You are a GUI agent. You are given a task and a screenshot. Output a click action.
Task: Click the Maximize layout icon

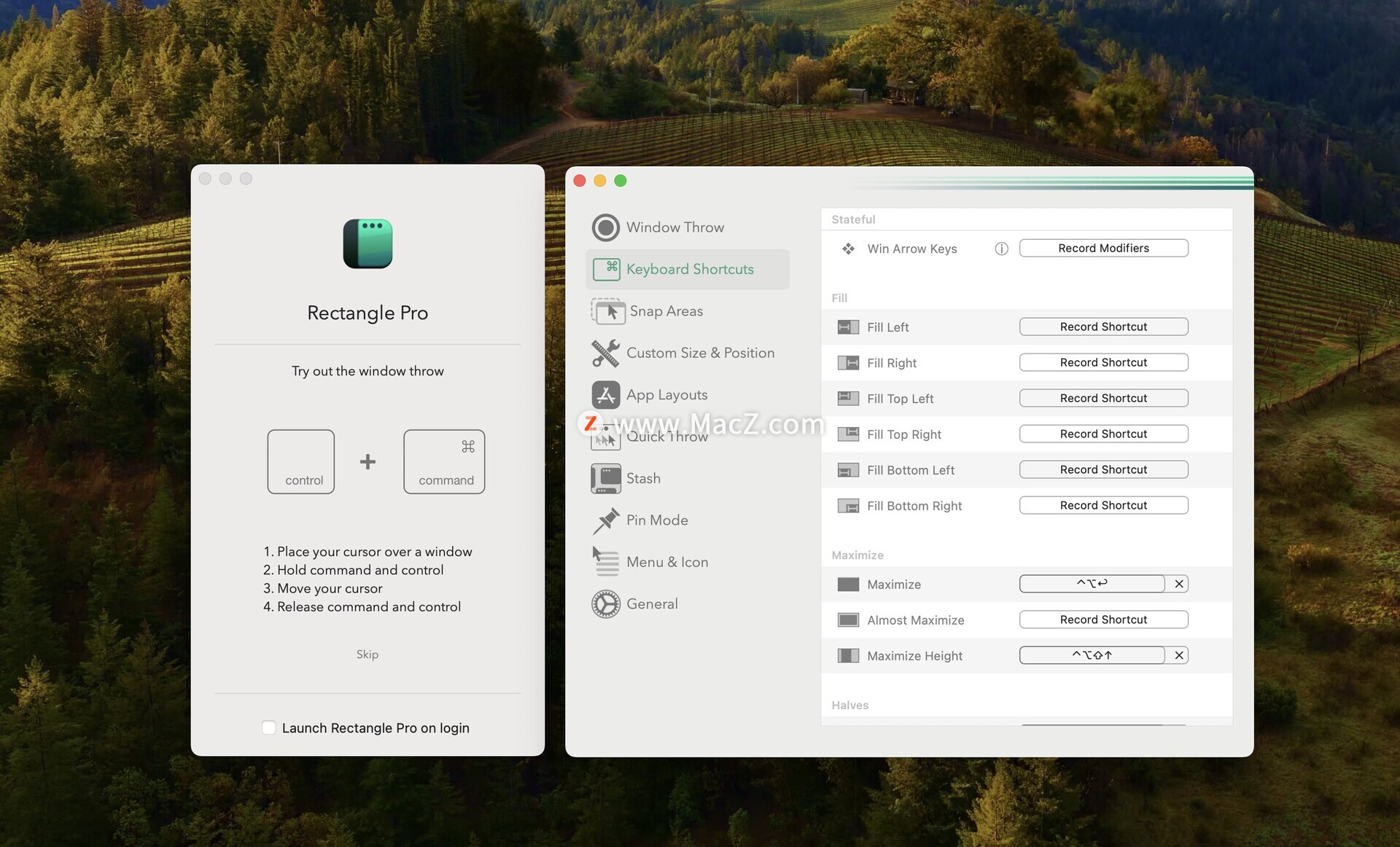pyautogui.click(x=848, y=585)
